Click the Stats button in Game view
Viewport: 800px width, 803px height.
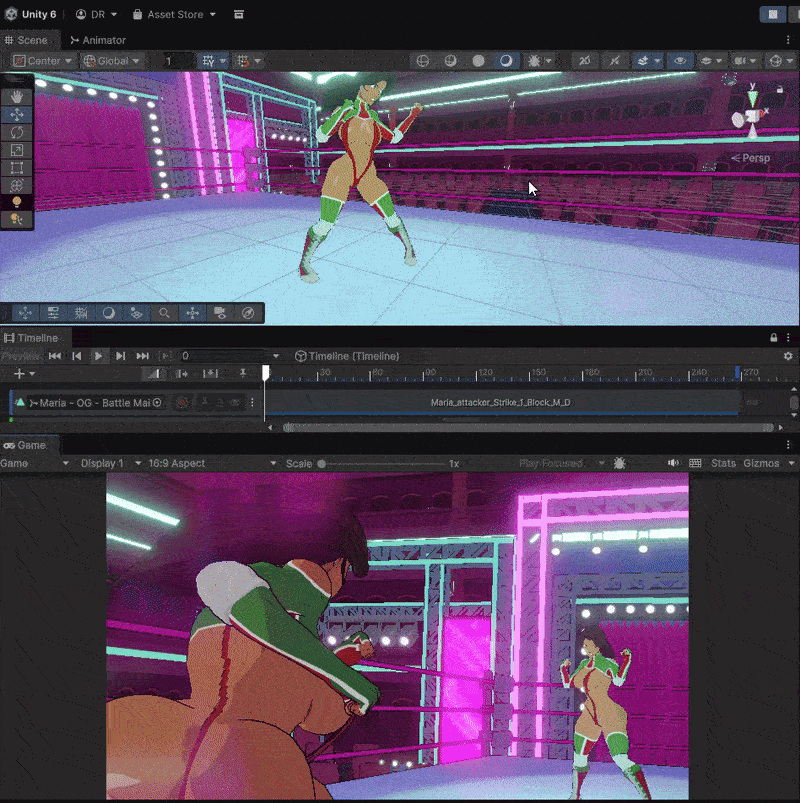(x=723, y=463)
